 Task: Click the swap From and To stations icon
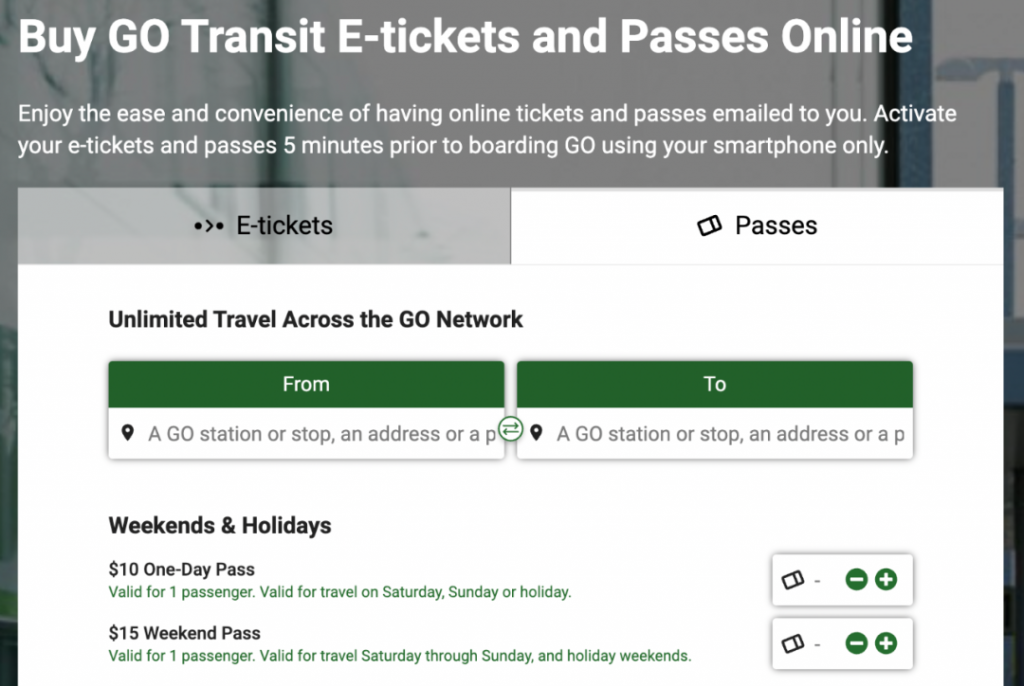(x=511, y=429)
